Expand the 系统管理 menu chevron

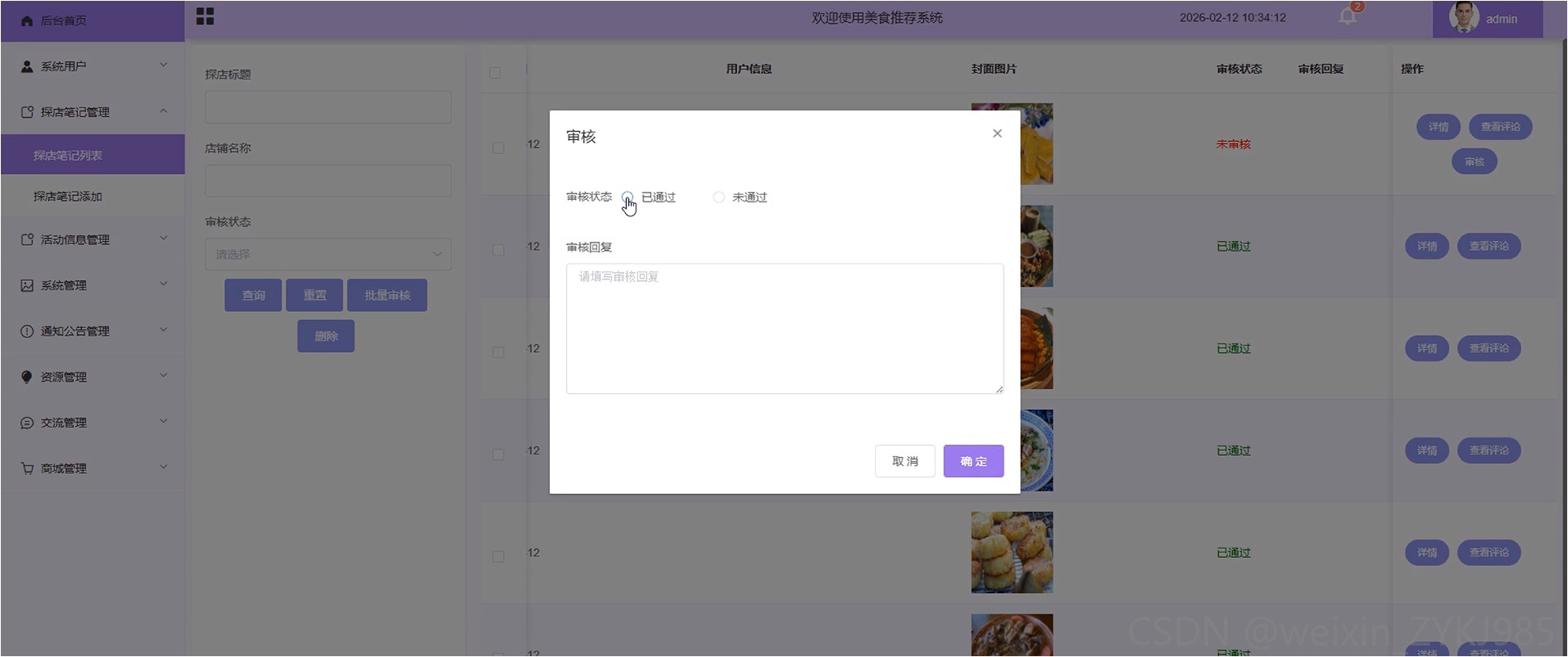(163, 285)
